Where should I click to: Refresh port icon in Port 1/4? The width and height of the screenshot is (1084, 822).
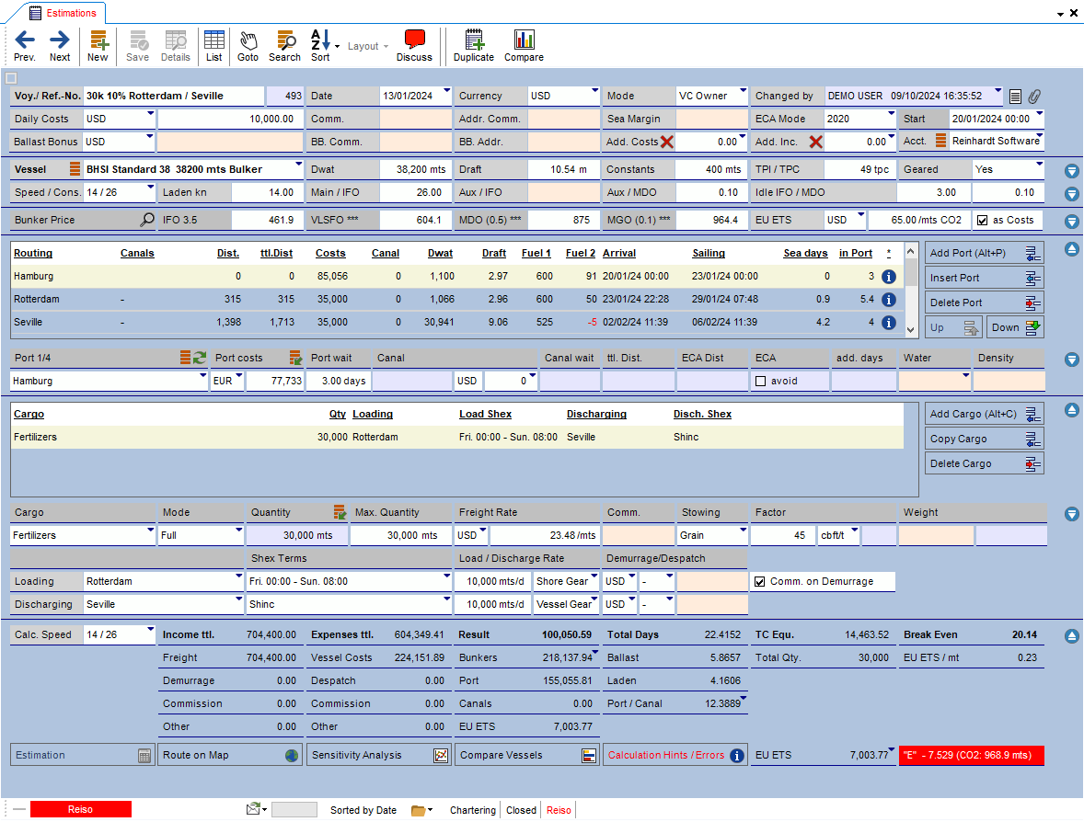(200, 357)
